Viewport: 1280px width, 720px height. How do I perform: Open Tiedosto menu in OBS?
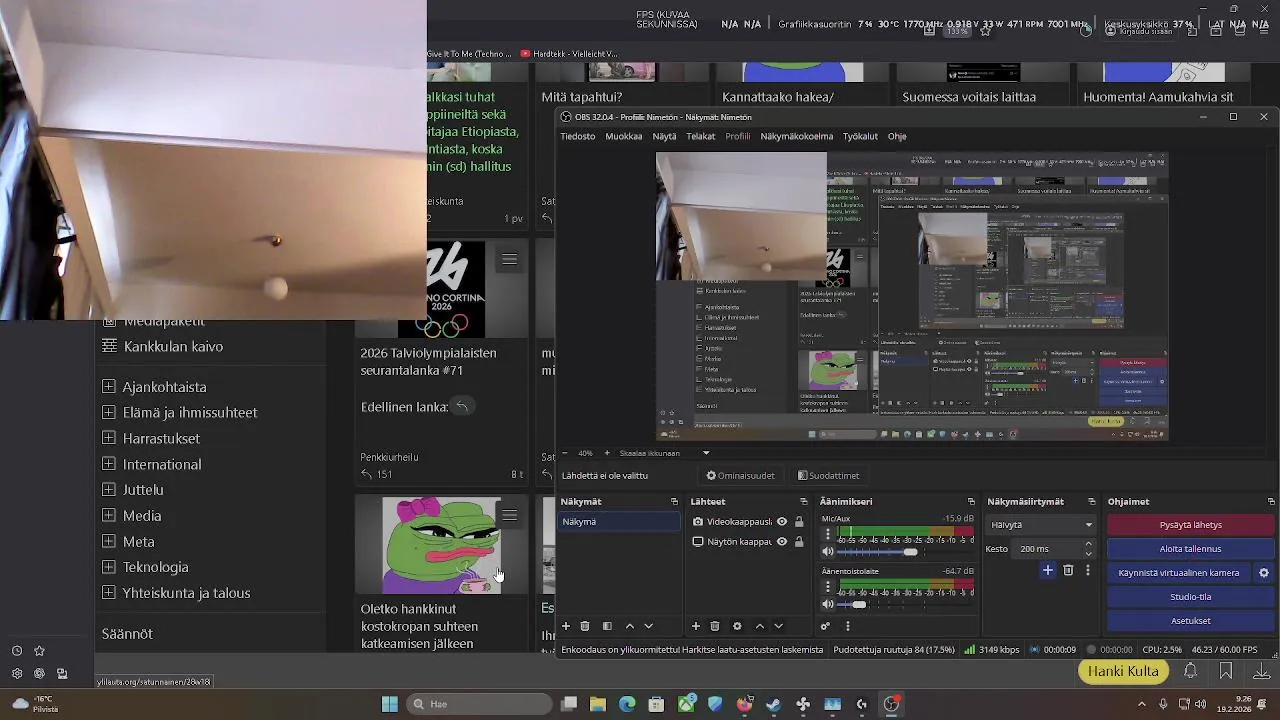coord(578,136)
